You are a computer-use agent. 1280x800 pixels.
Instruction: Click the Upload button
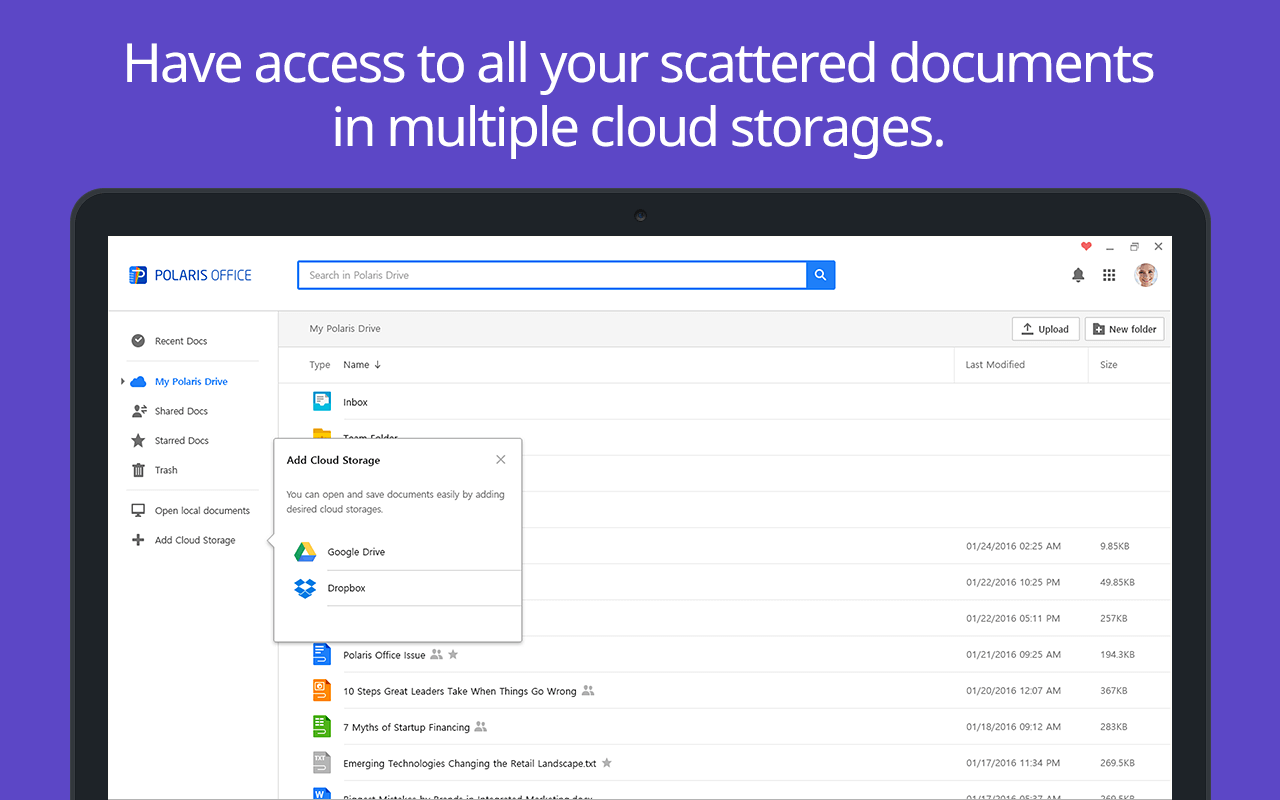click(1045, 329)
